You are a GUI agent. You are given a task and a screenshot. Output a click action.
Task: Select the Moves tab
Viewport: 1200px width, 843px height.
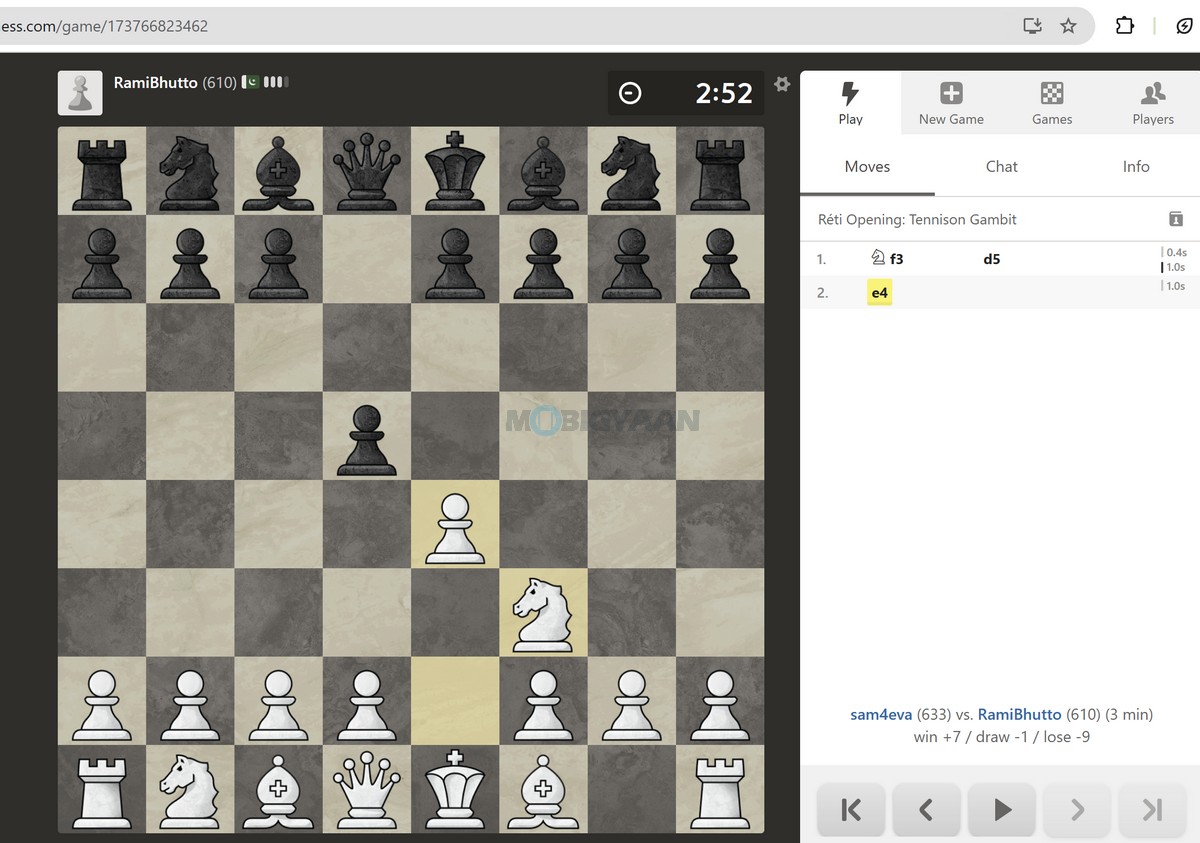click(x=867, y=166)
